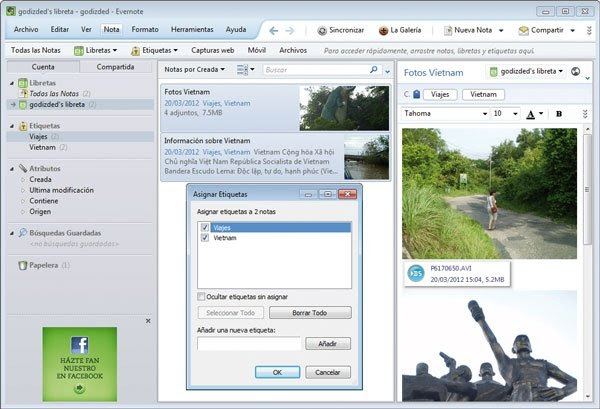This screenshot has width=600, height=409.
Task: Open the Papelera trash
Action: pos(44,265)
